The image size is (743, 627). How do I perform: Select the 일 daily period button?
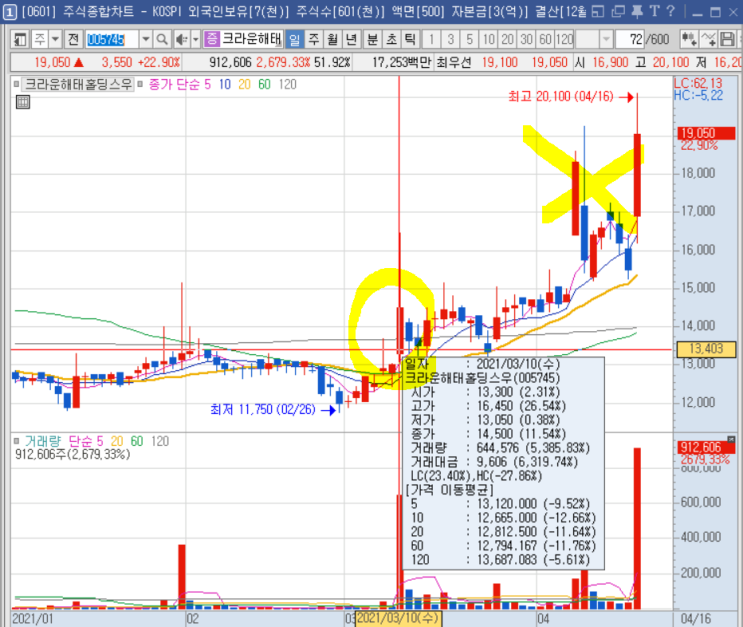coord(294,39)
